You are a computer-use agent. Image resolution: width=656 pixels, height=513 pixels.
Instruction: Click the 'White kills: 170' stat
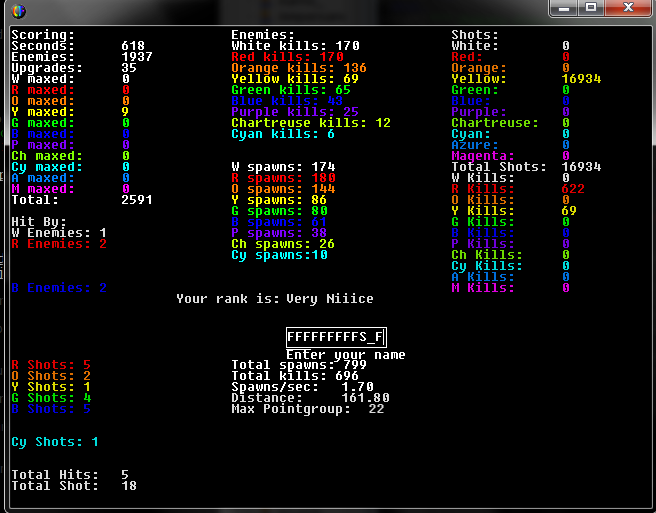pyautogui.click(x=295, y=46)
